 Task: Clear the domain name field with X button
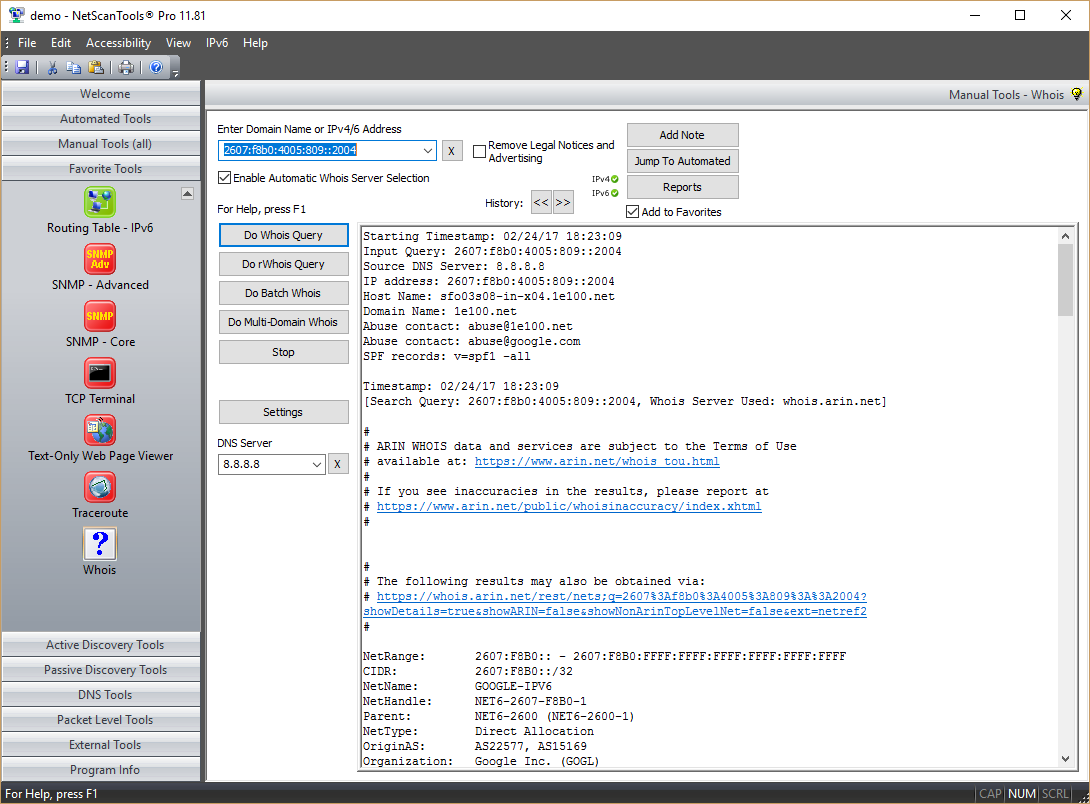pos(452,150)
